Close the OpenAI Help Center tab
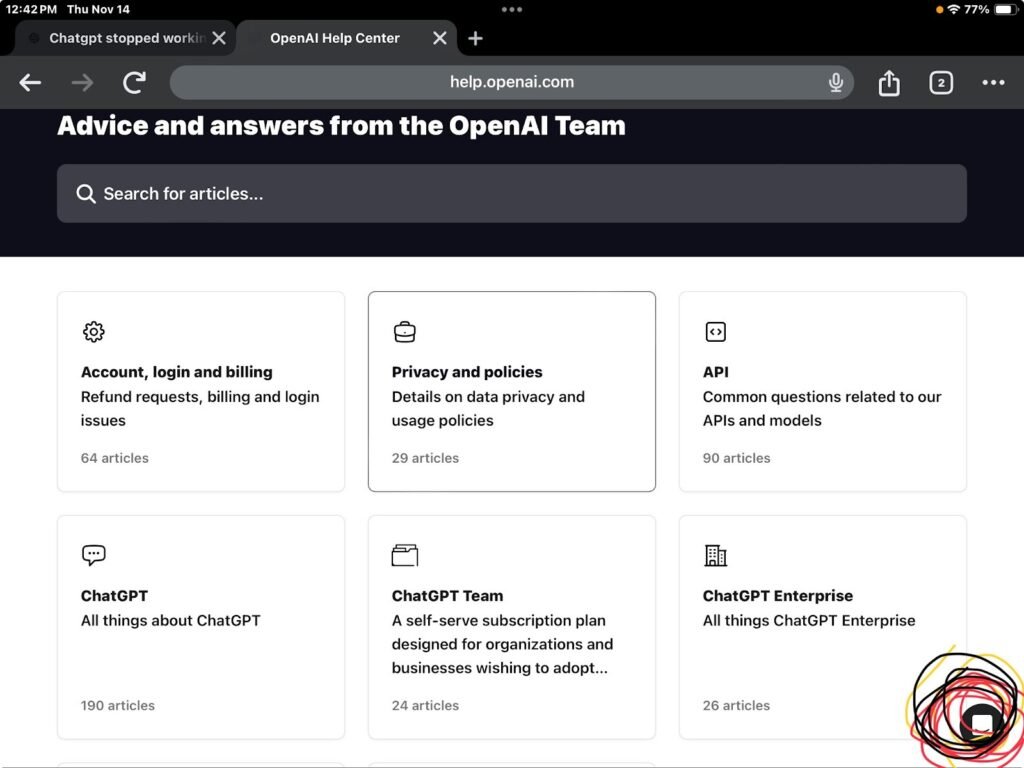 [440, 38]
